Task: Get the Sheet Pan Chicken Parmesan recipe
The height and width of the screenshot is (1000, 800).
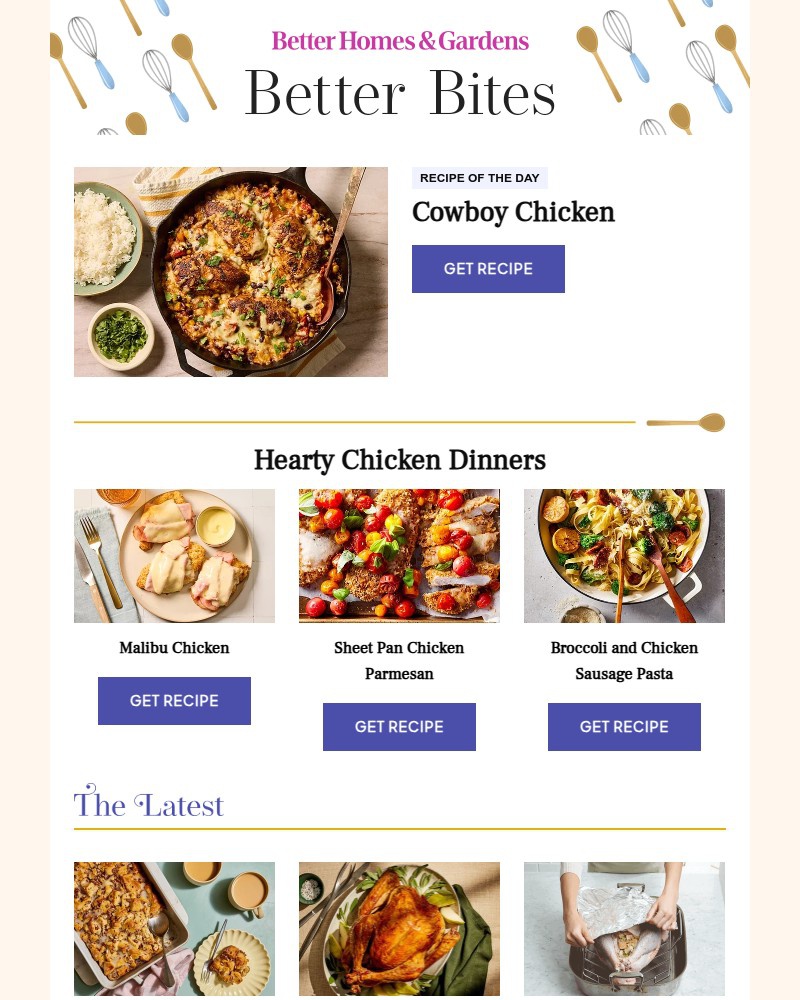Action: 399,726
